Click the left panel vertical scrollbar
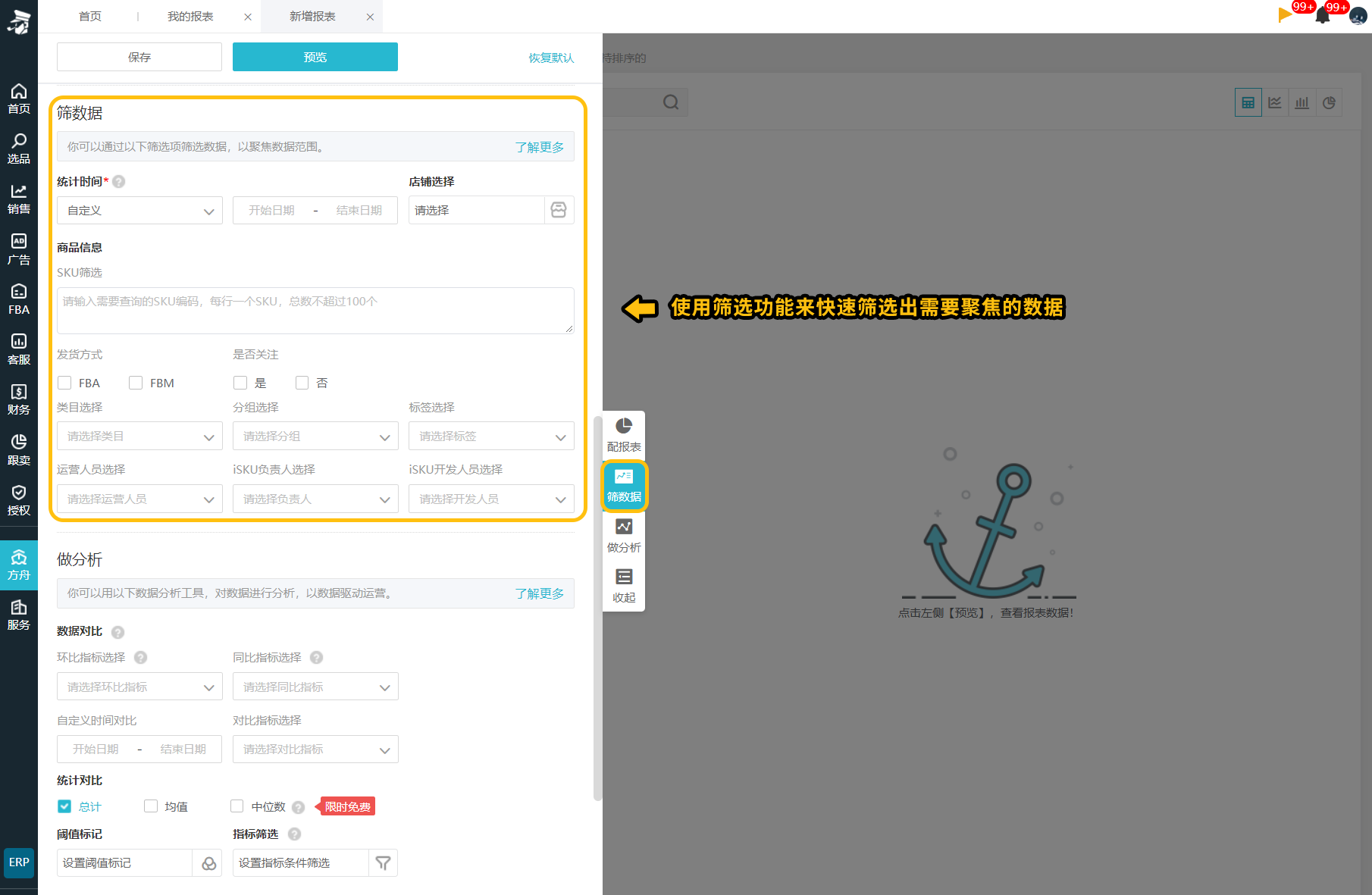This screenshot has height=895, width=1372. tap(597, 608)
